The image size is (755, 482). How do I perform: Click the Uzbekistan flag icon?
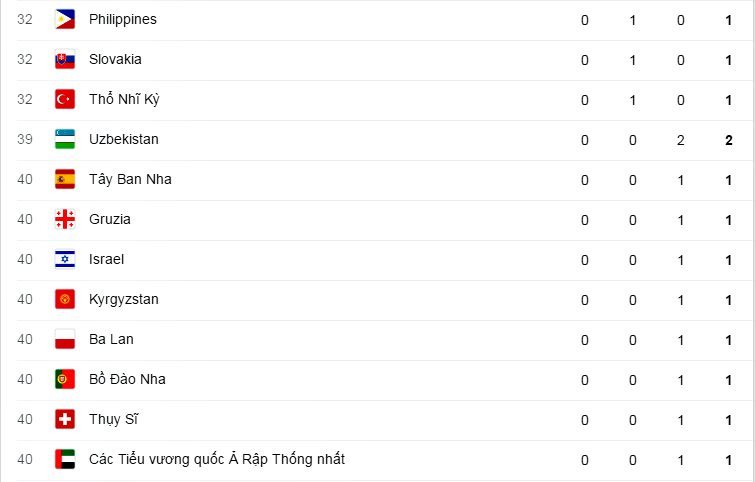tap(65, 139)
